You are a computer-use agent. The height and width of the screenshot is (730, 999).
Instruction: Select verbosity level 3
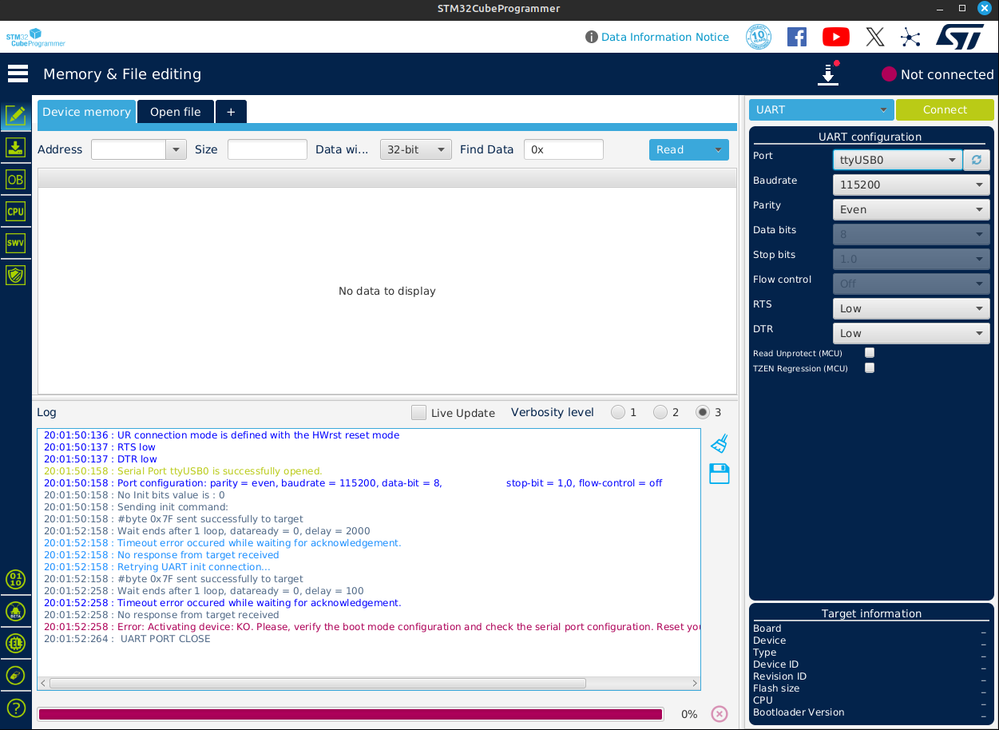pyautogui.click(x=702, y=412)
